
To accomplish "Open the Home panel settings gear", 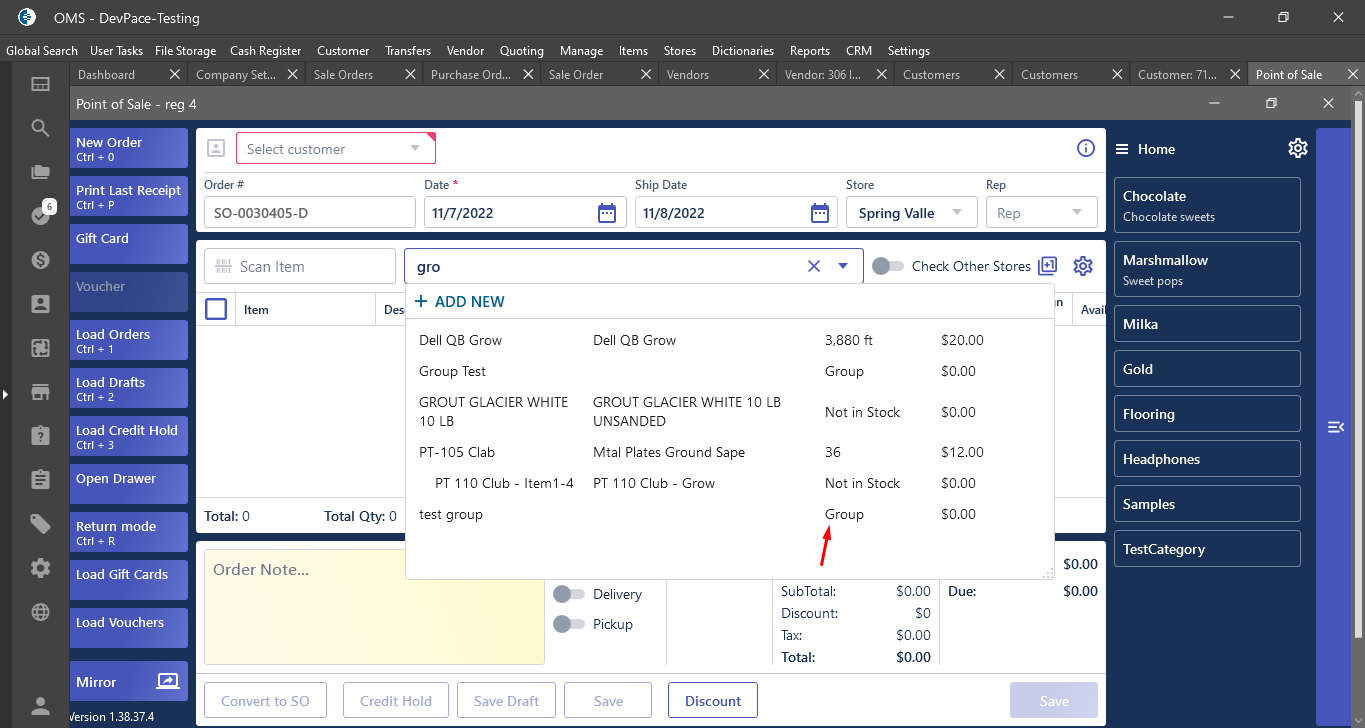I will (x=1297, y=148).
